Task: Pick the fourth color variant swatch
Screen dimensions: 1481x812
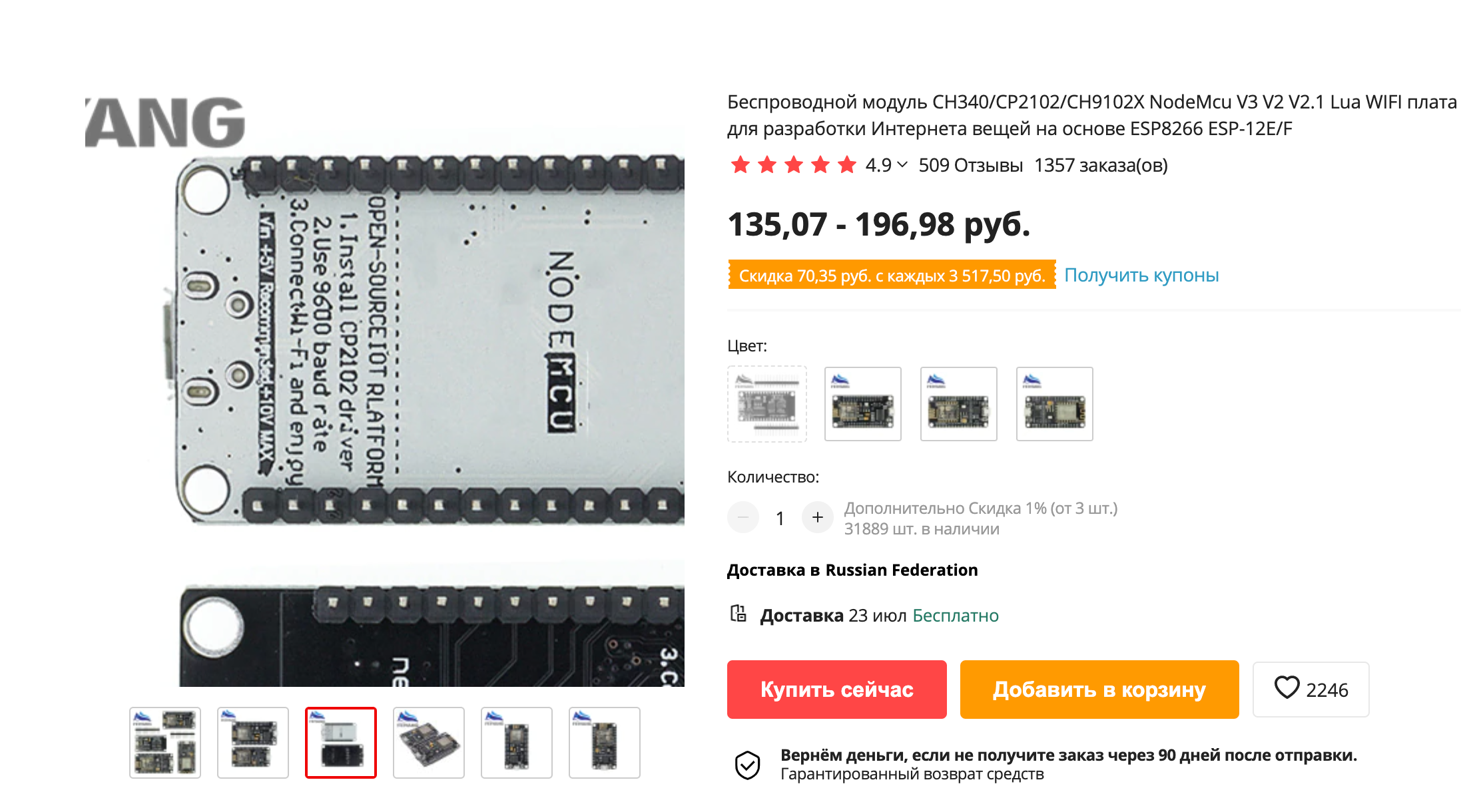Action: click(1055, 404)
